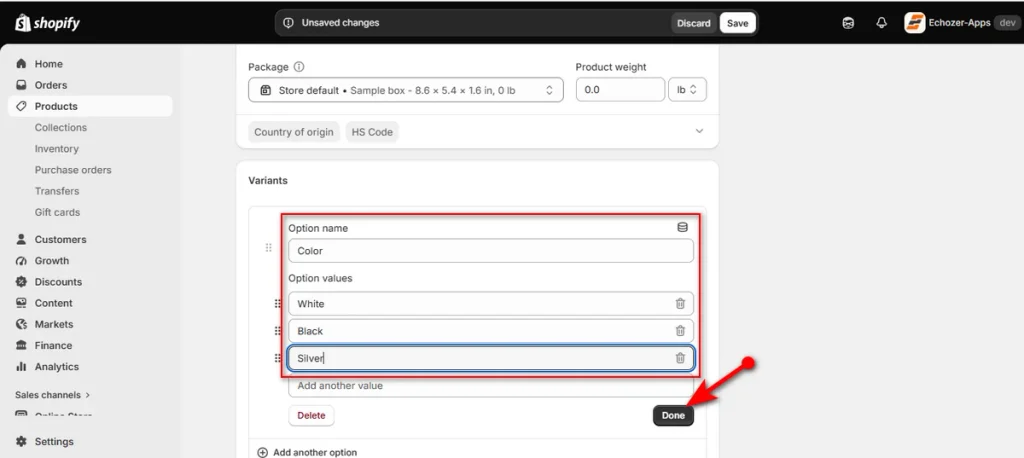This screenshot has width=1024, height=458.
Task: Click the Customers person icon
Action: [22, 239]
